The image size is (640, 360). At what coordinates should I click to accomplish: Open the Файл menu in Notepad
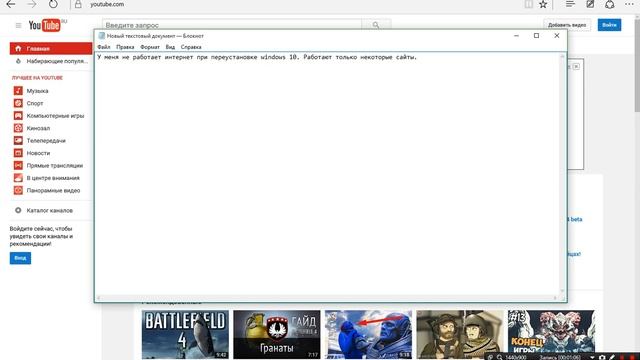click(x=104, y=47)
